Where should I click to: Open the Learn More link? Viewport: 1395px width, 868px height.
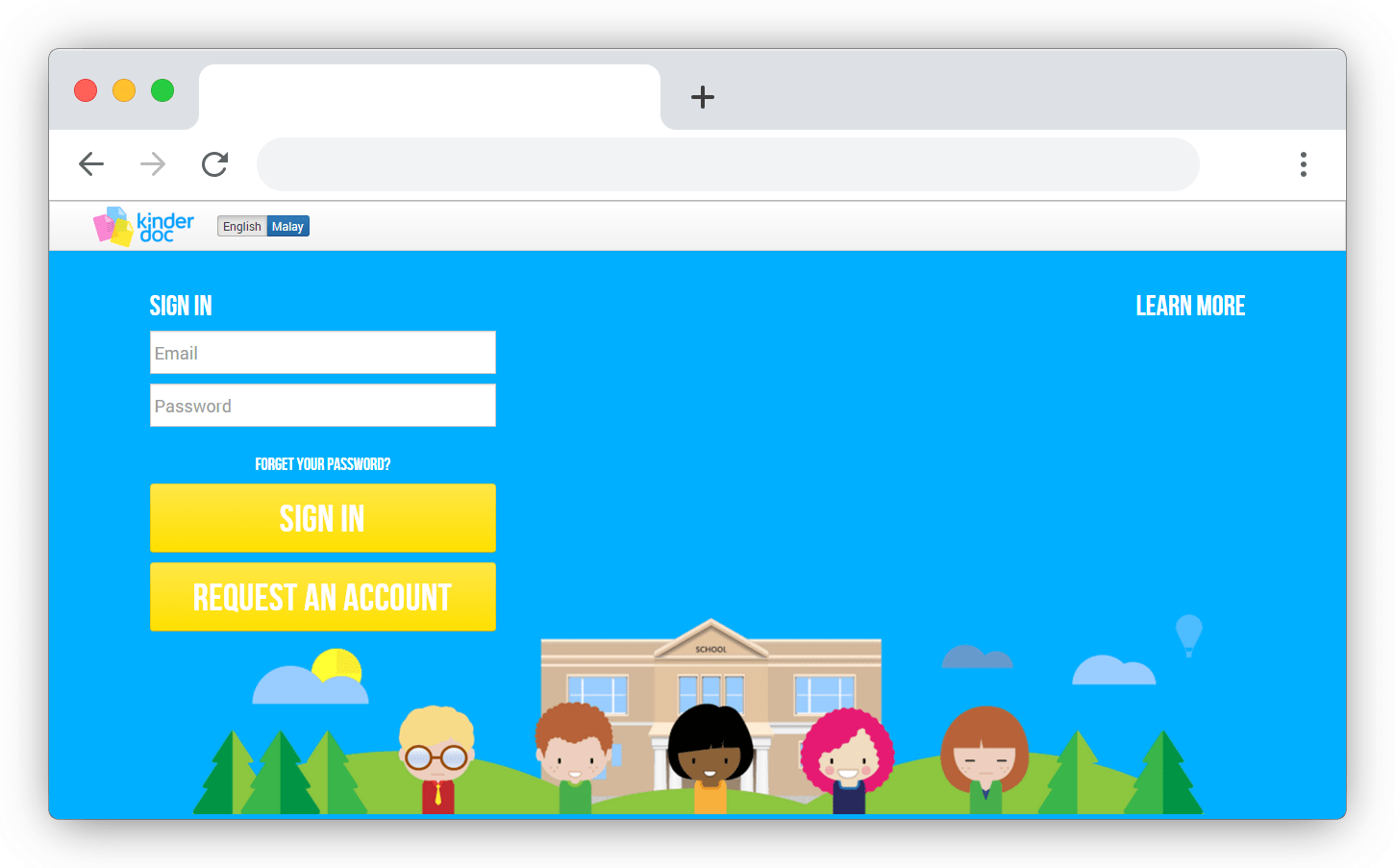pyautogui.click(x=1190, y=306)
